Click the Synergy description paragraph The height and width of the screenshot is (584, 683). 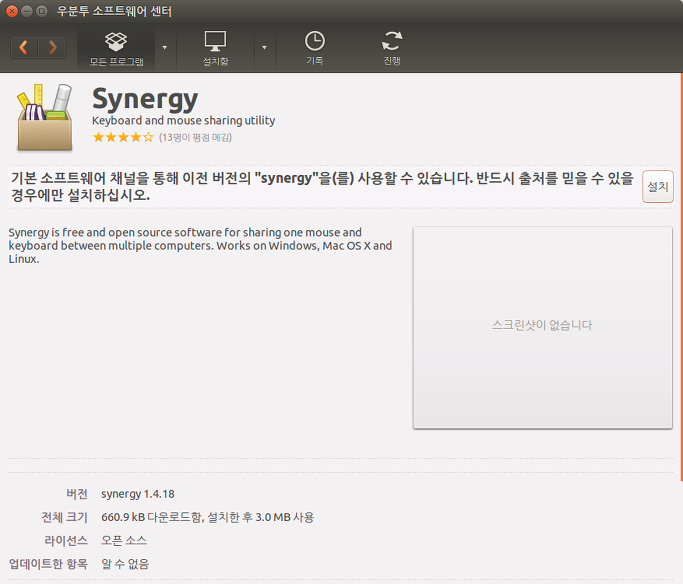pyautogui.click(x=200, y=246)
